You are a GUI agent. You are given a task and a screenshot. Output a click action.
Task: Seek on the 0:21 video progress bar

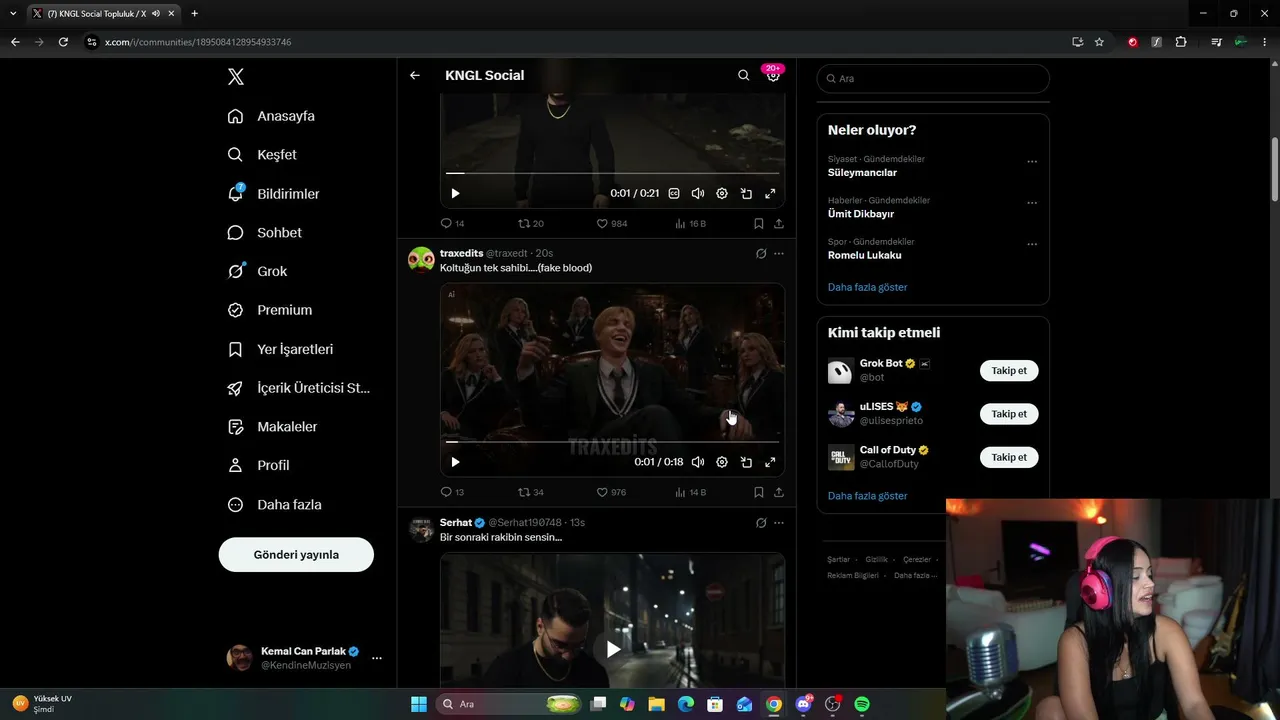click(612, 173)
